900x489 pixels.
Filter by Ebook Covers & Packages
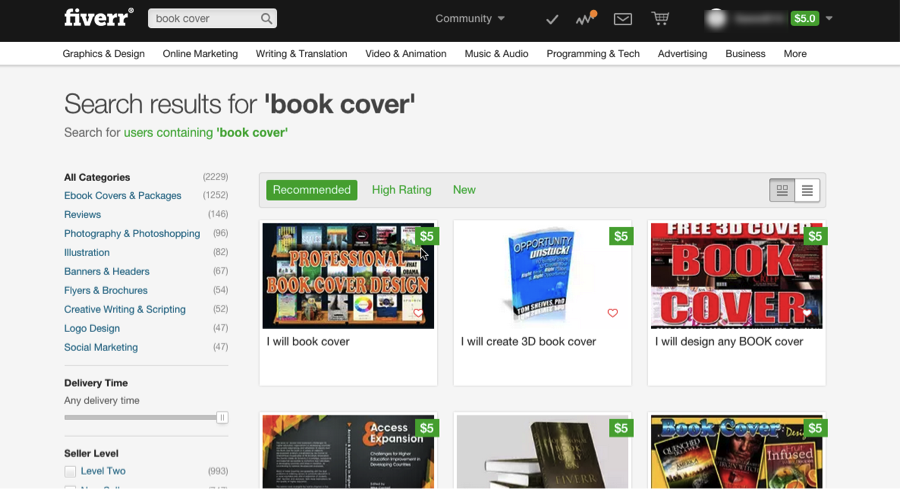pos(123,196)
